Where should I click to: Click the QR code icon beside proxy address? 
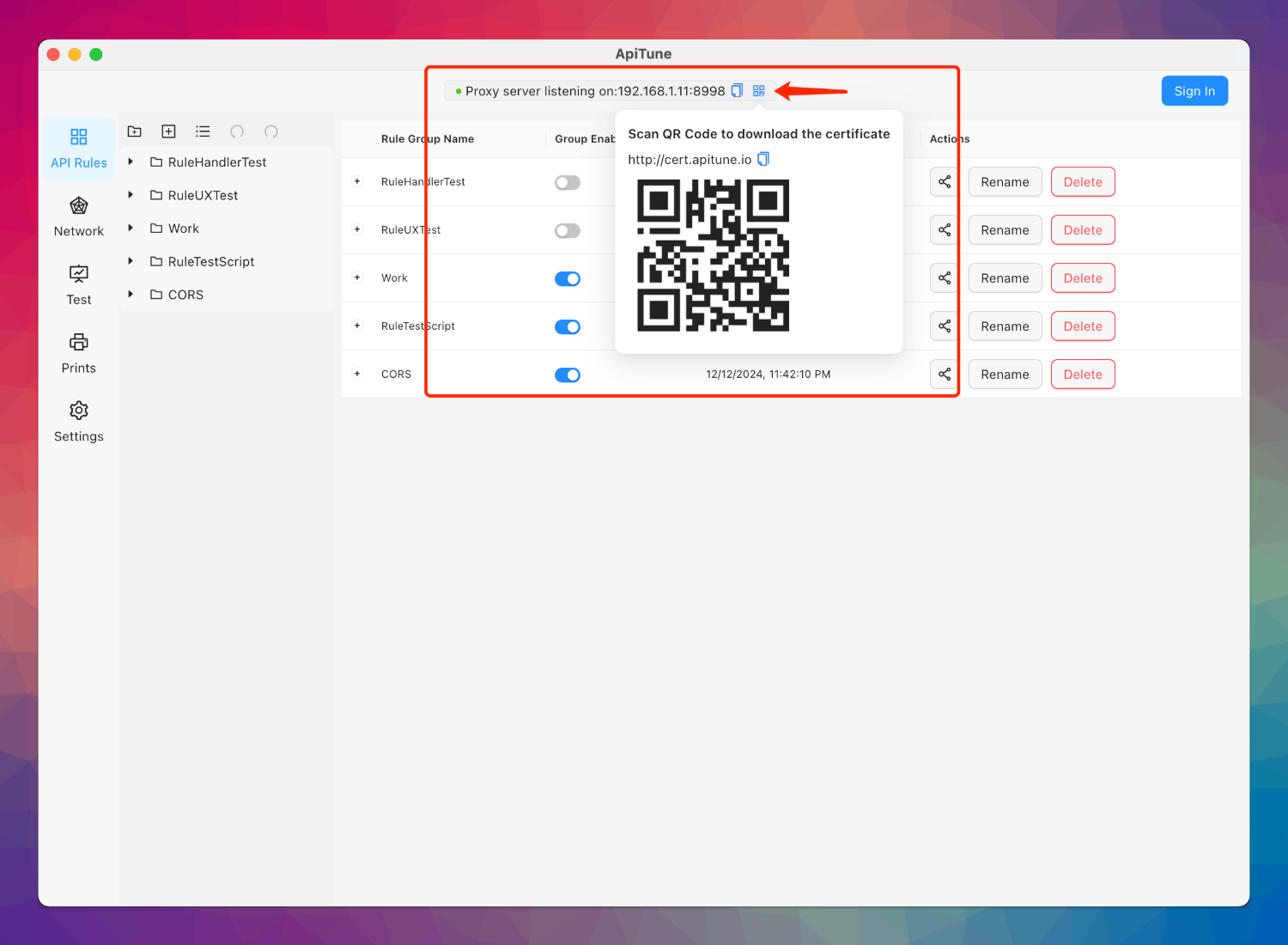(758, 91)
